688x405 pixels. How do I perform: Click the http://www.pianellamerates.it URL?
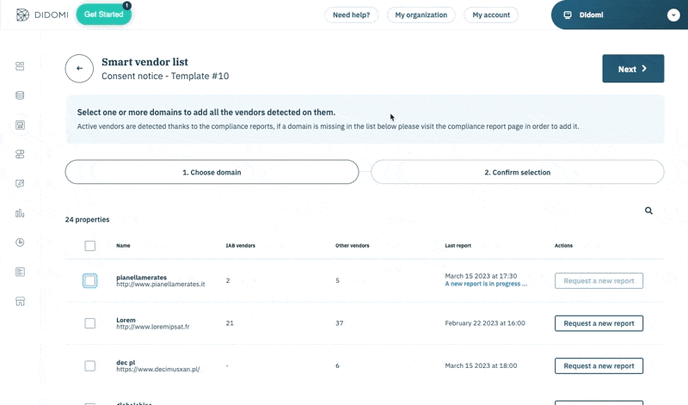(x=161, y=284)
